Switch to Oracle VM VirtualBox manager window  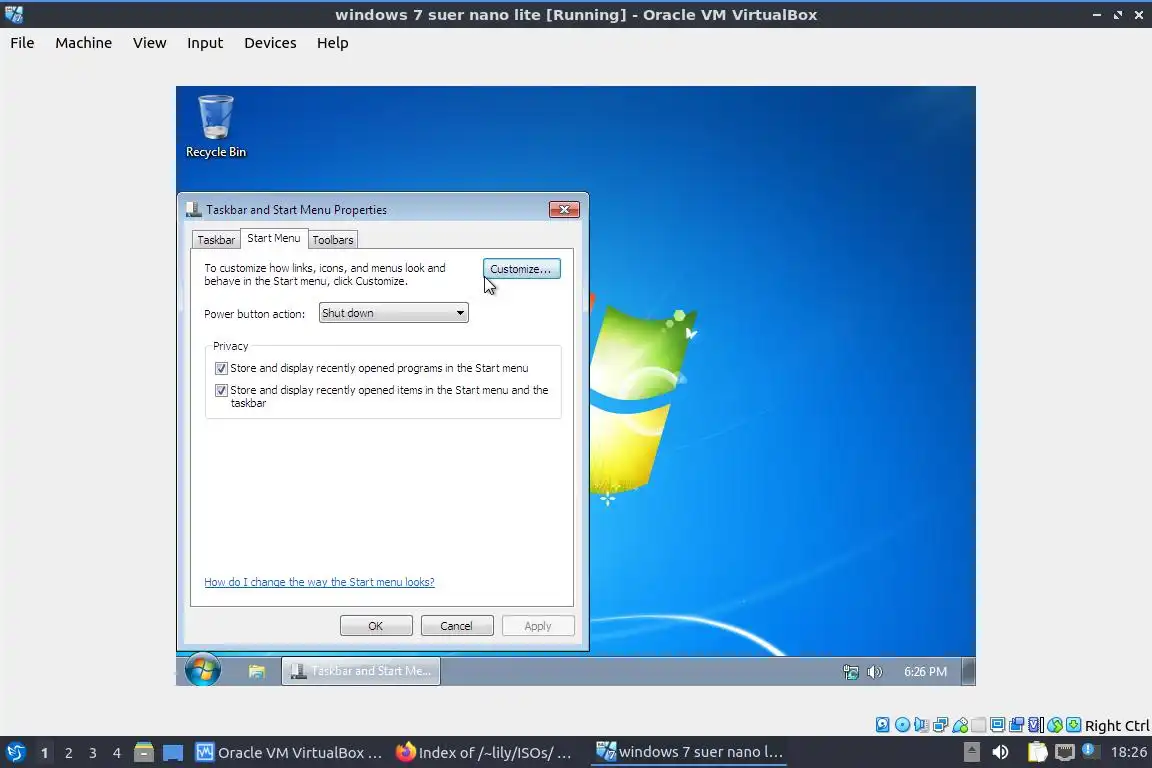point(289,753)
